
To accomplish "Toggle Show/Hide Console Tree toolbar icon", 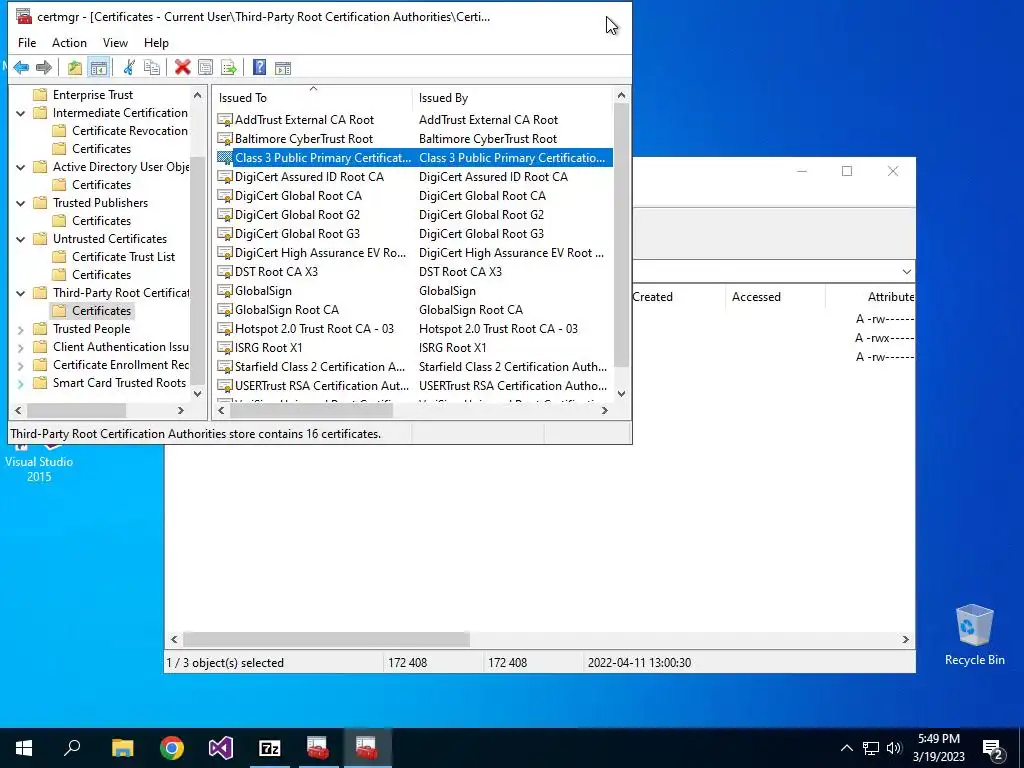I will coord(99,67).
